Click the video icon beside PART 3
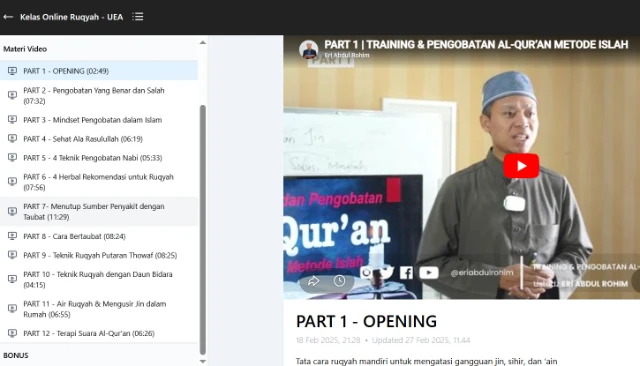This screenshot has width=640, height=366. [x=13, y=120]
